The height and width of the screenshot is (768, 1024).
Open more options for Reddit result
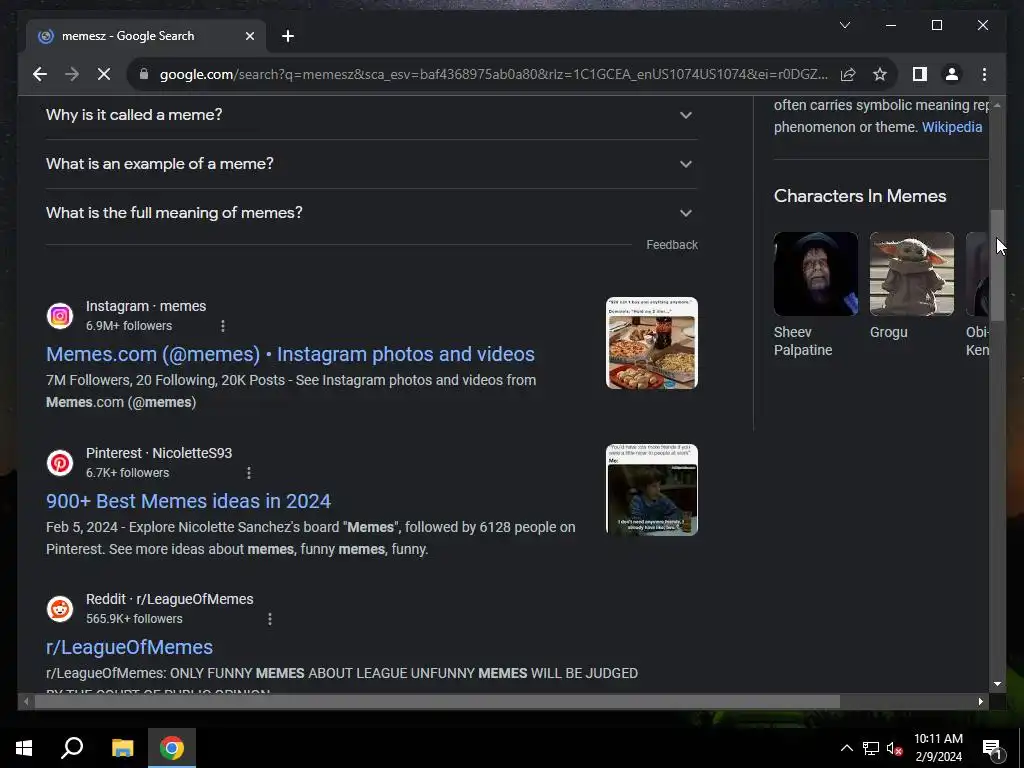tap(270, 619)
